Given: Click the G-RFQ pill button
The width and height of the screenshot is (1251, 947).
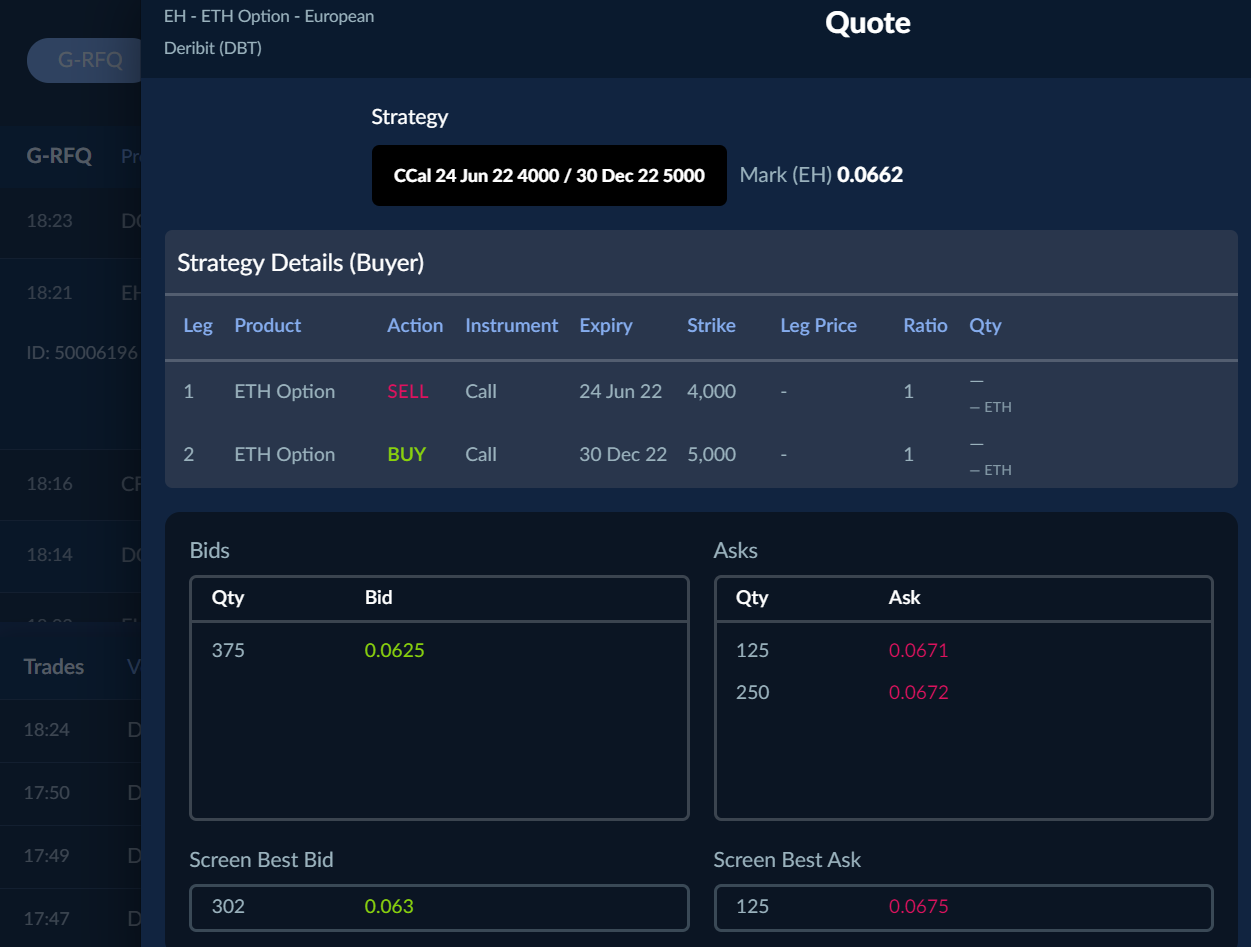Looking at the screenshot, I should (88, 60).
